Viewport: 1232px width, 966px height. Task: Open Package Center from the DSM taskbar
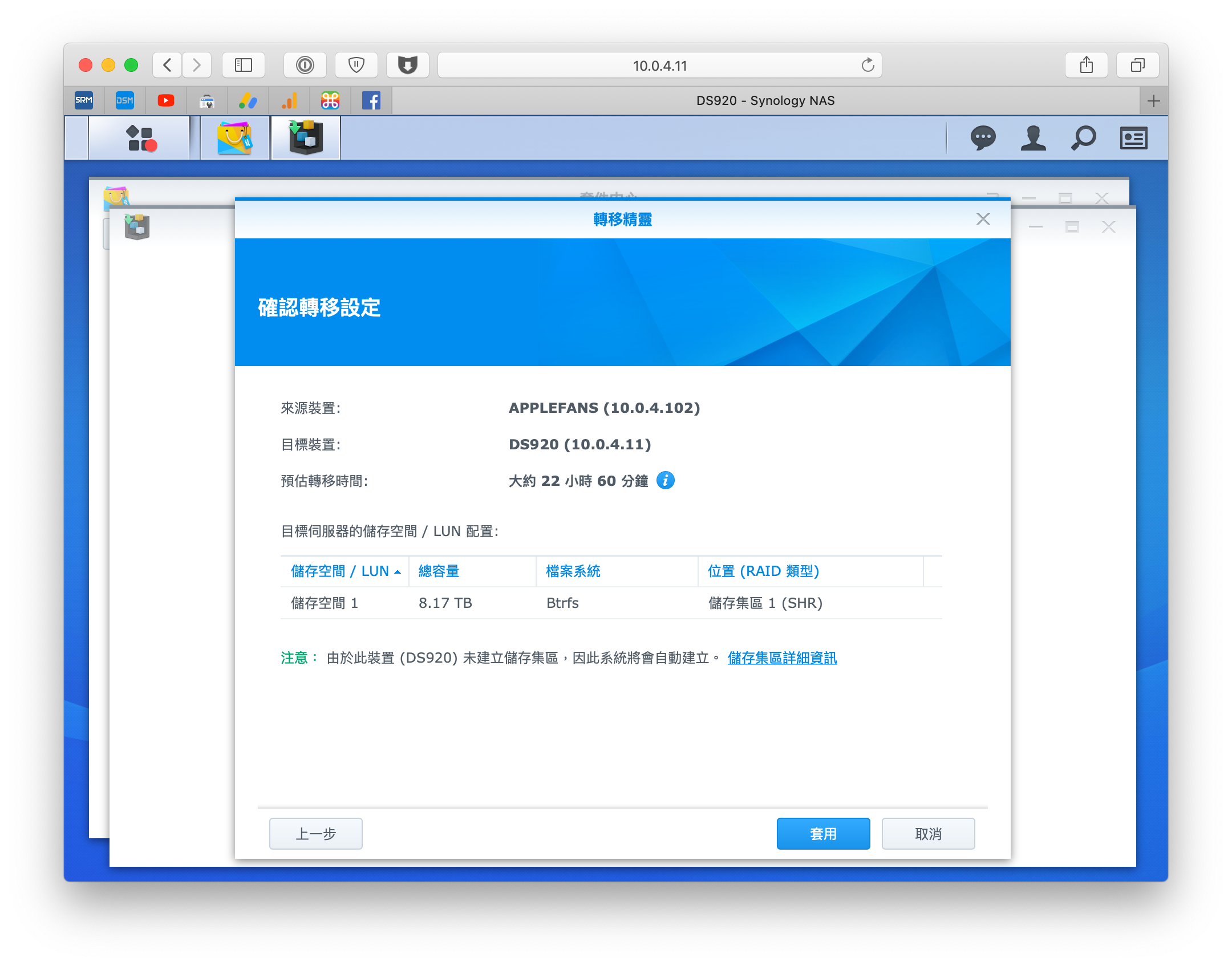pyautogui.click(x=234, y=138)
